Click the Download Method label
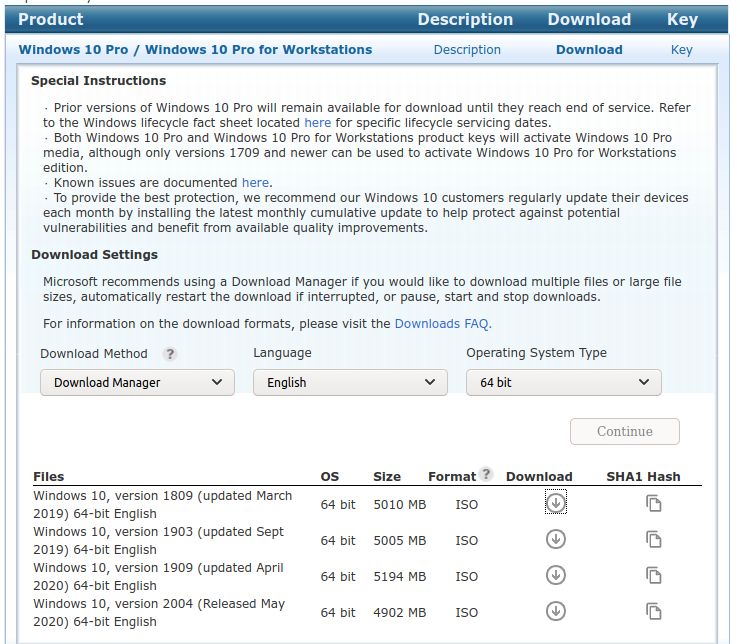 click(x=94, y=354)
